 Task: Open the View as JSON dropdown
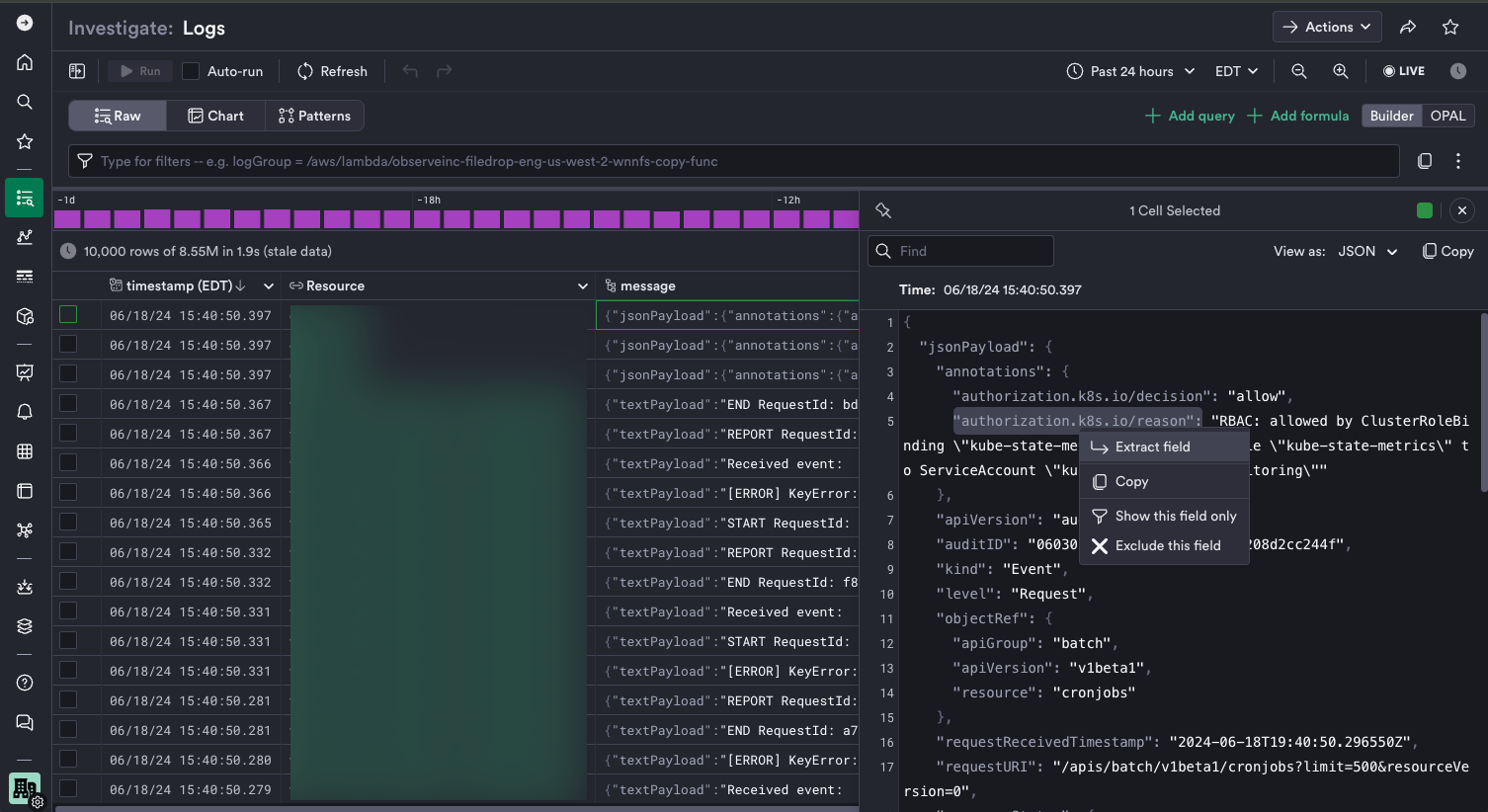pos(1367,251)
